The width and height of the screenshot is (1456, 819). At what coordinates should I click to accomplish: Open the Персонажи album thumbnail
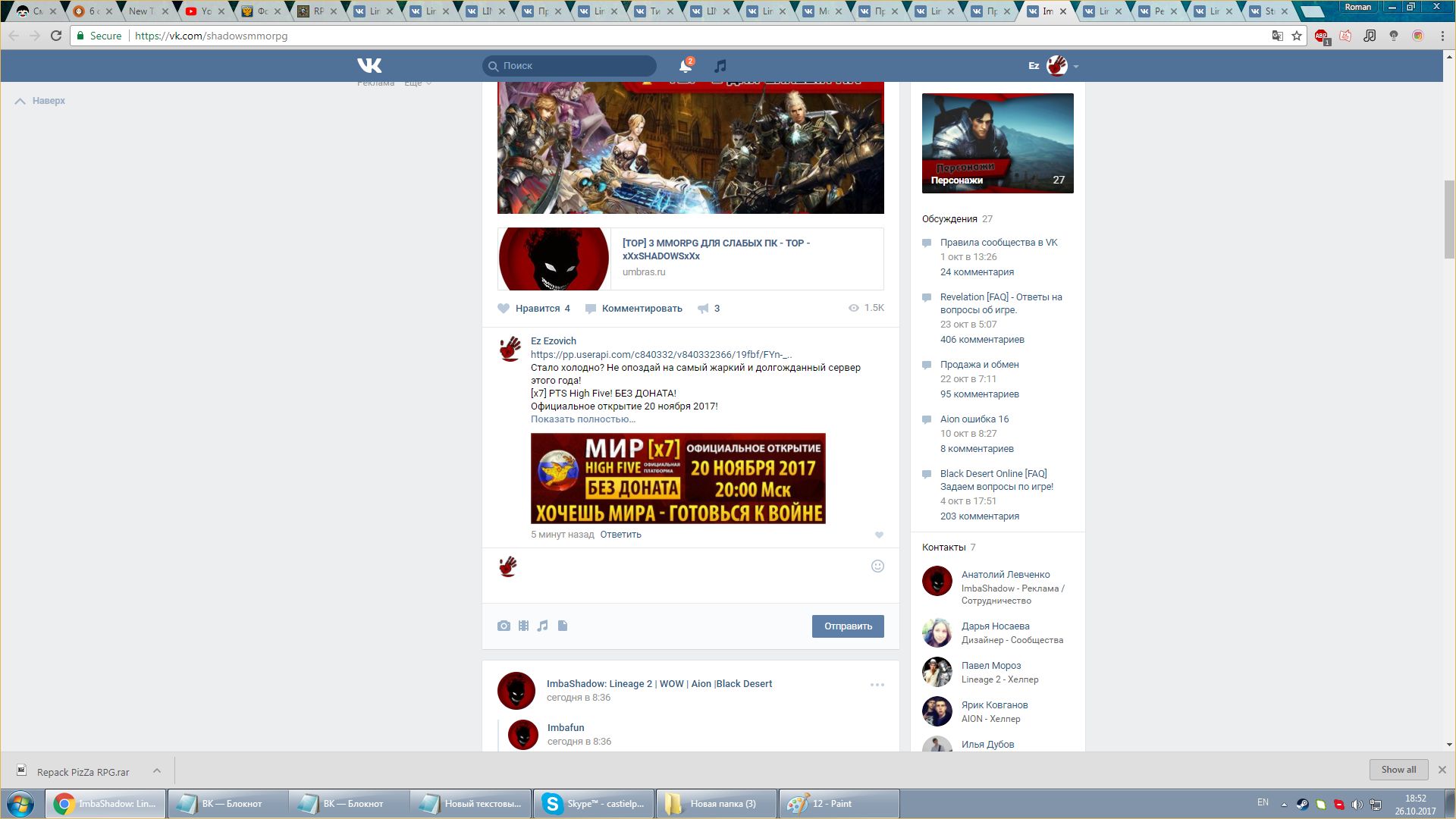[997, 143]
